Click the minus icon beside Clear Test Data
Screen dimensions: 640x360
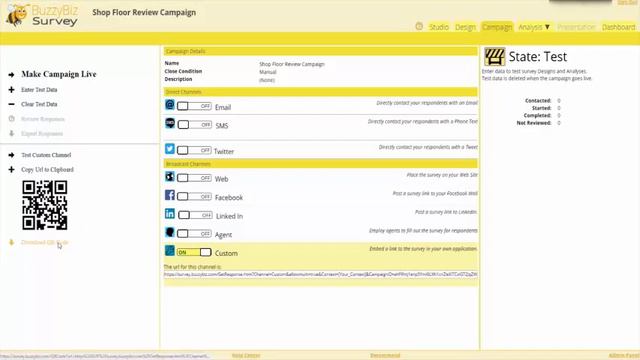(x=11, y=104)
